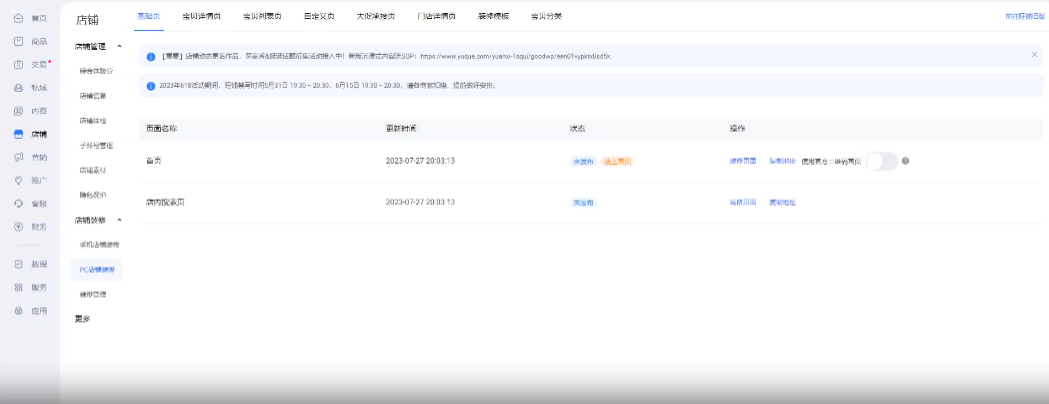Open the 交易 transactions icon with red dot
Screen dimensions: 1049x404
[19, 65]
